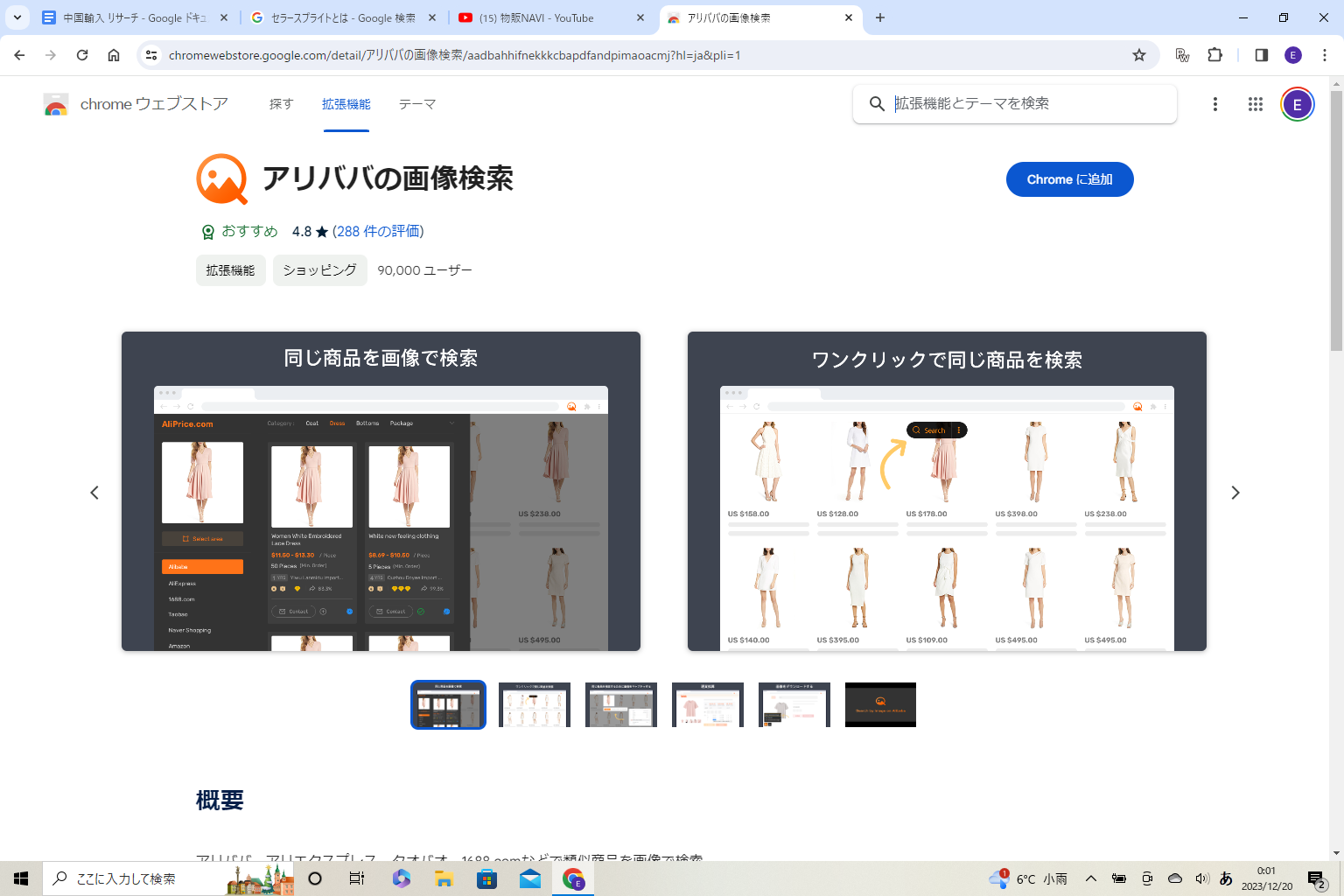Open OneDrive cloud icon in system tray

click(x=1175, y=878)
